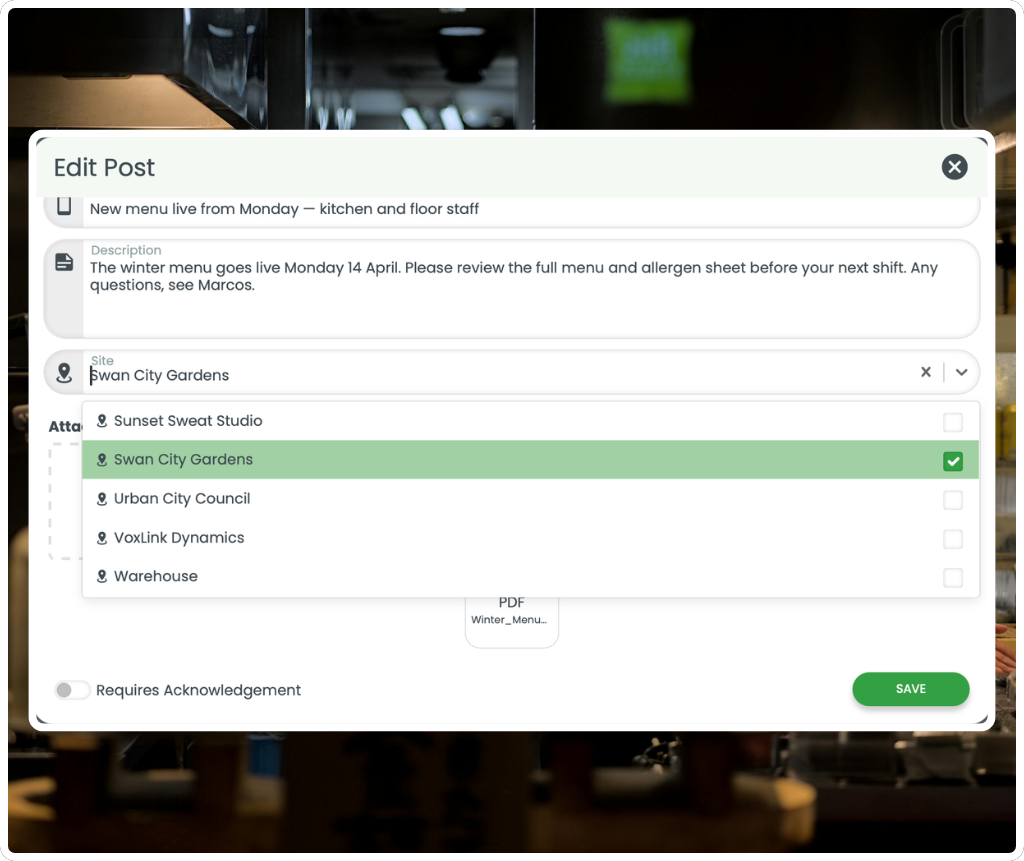
Task: Click the location pin beside Sunset Sweat Studio
Action: (101, 421)
